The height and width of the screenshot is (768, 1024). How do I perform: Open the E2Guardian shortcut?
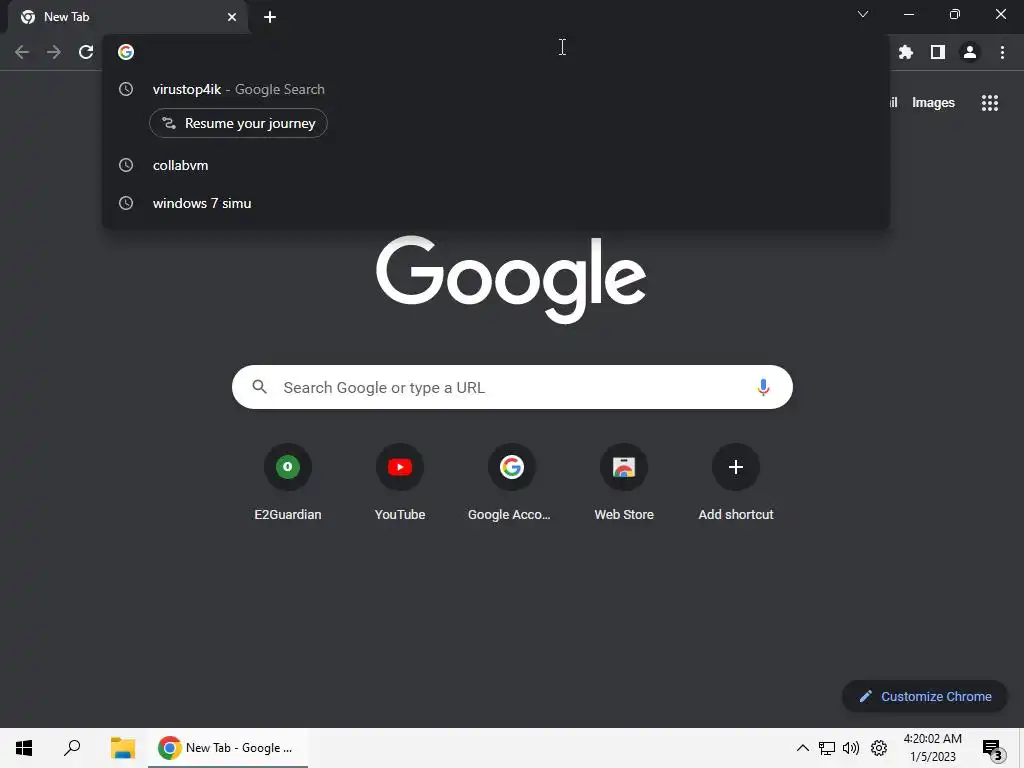[287, 482]
